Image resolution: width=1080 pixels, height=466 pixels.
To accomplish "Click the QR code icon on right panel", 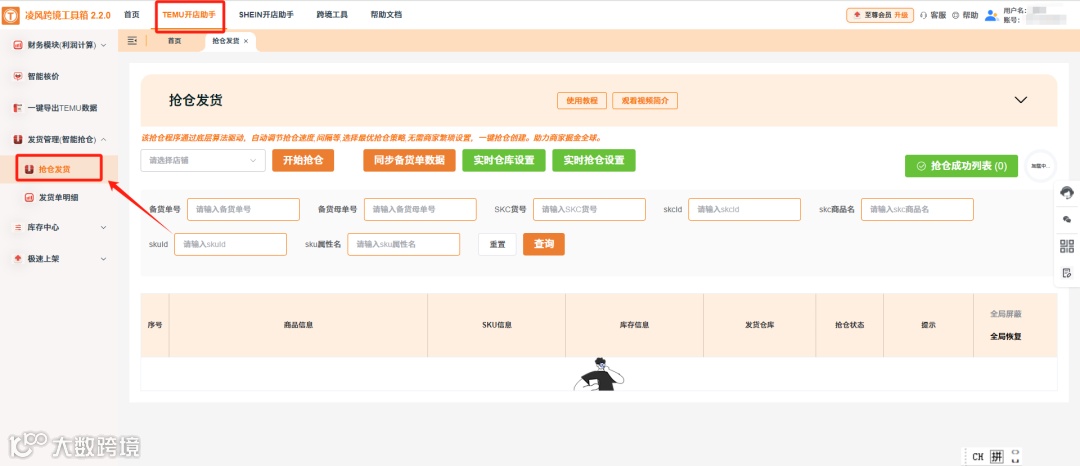I will tap(1067, 246).
